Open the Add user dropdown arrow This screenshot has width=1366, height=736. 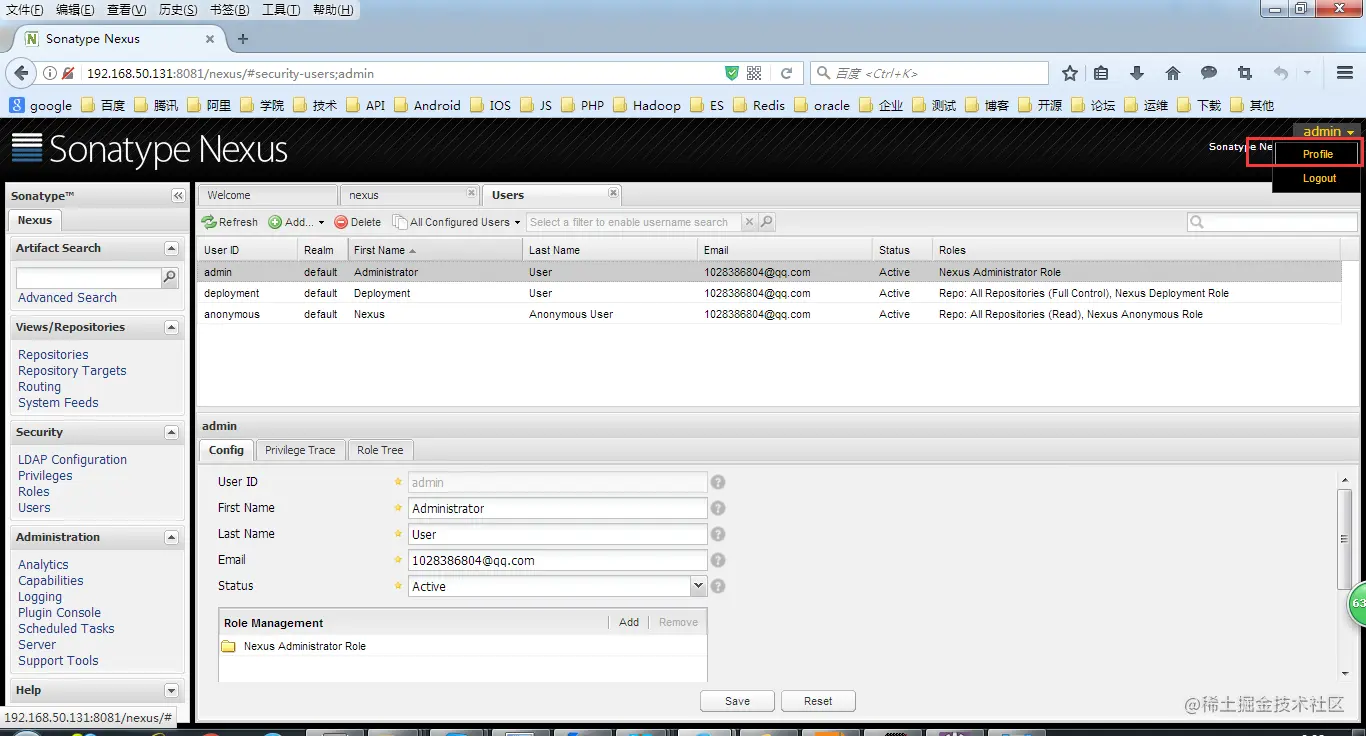click(321, 223)
